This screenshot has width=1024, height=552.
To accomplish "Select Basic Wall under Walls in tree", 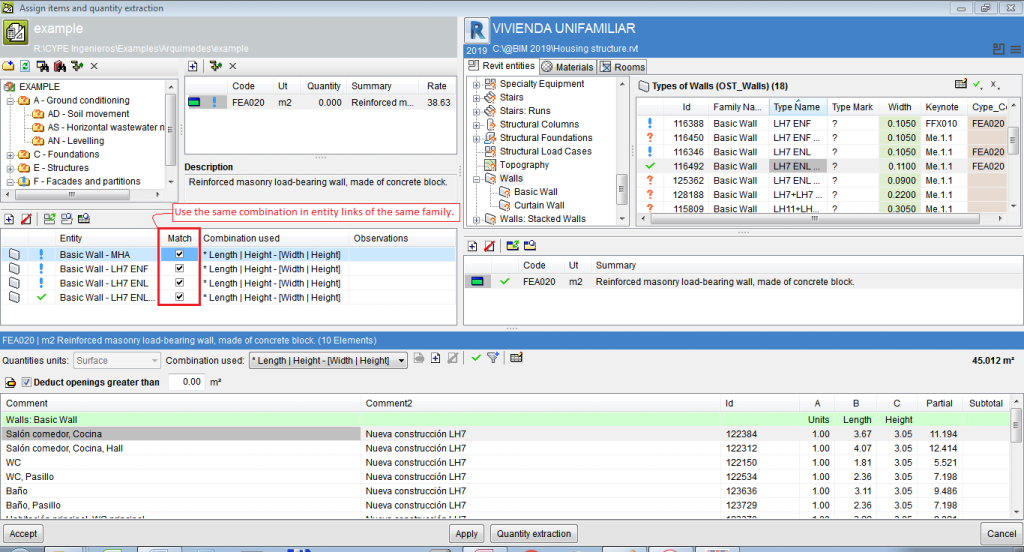I will (x=536, y=192).
